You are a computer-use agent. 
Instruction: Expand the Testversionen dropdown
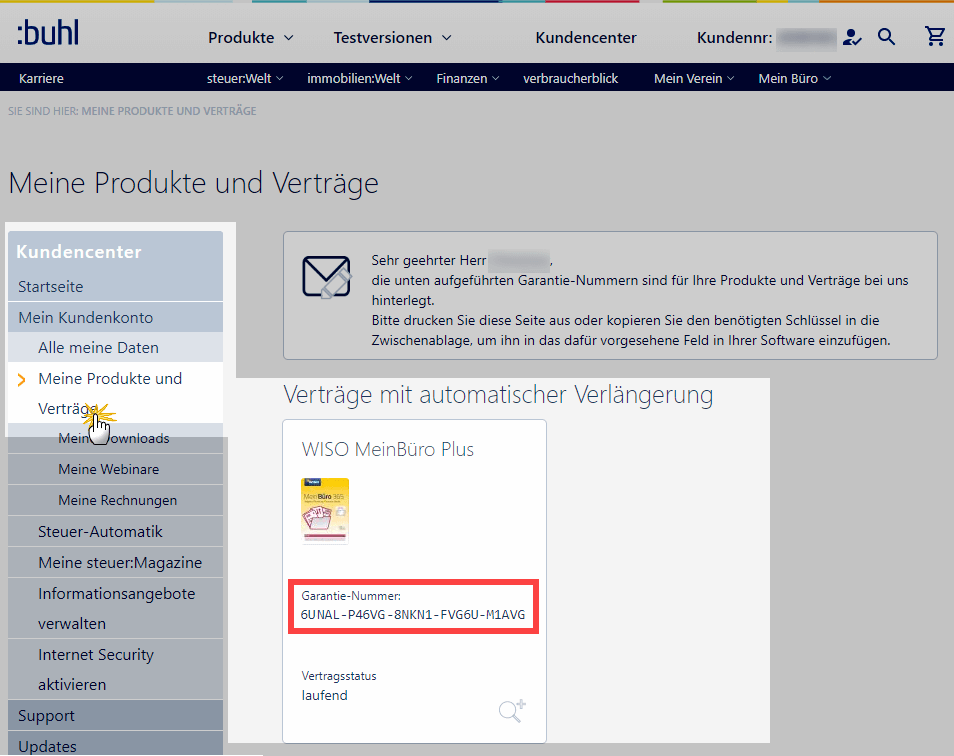(x=392, y=38)
